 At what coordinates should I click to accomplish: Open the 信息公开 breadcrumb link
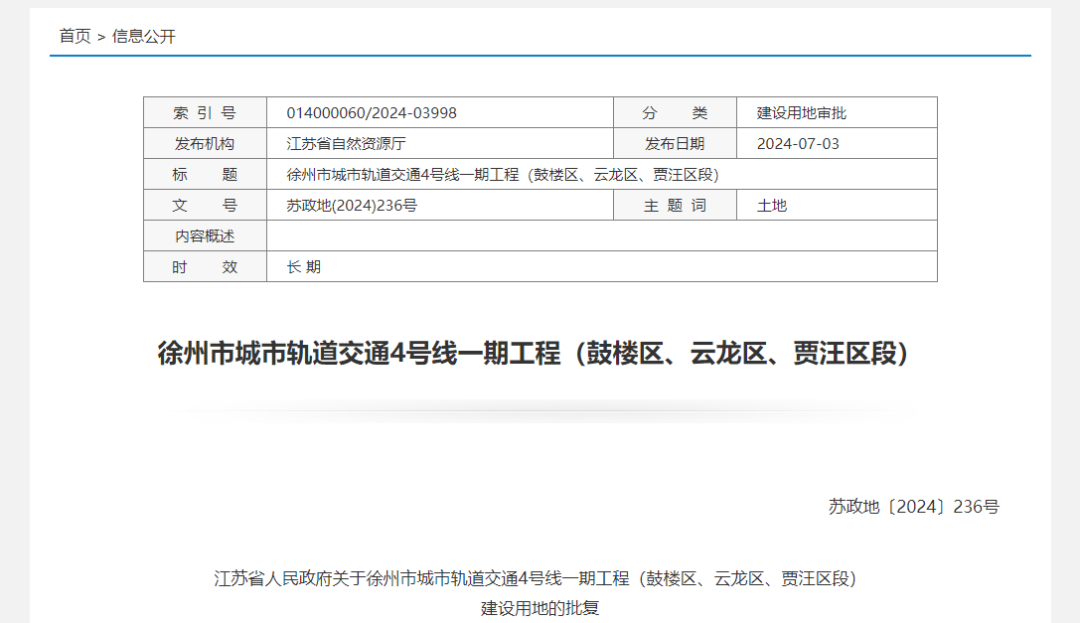click(144, 36)
